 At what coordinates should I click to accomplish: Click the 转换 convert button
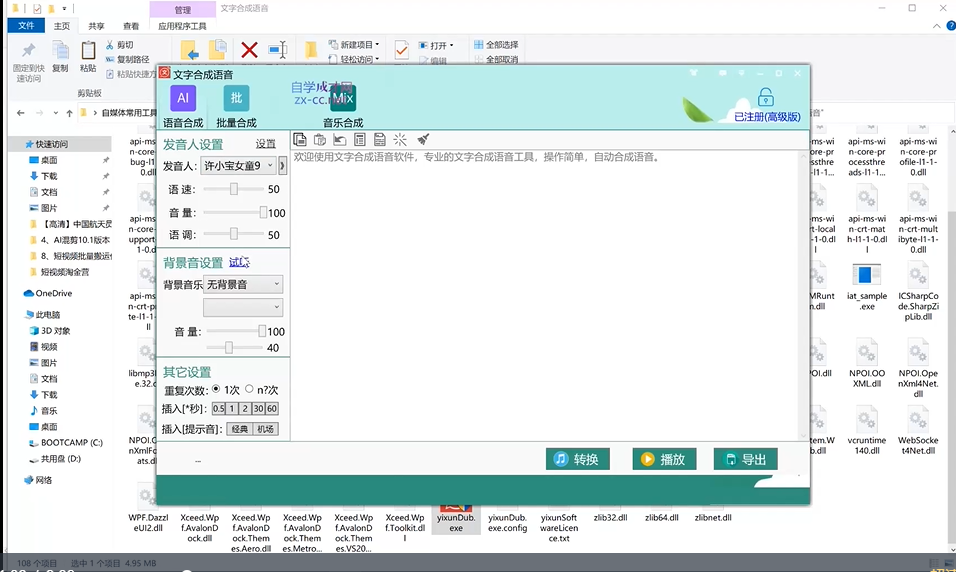click(x=577, y=459)
